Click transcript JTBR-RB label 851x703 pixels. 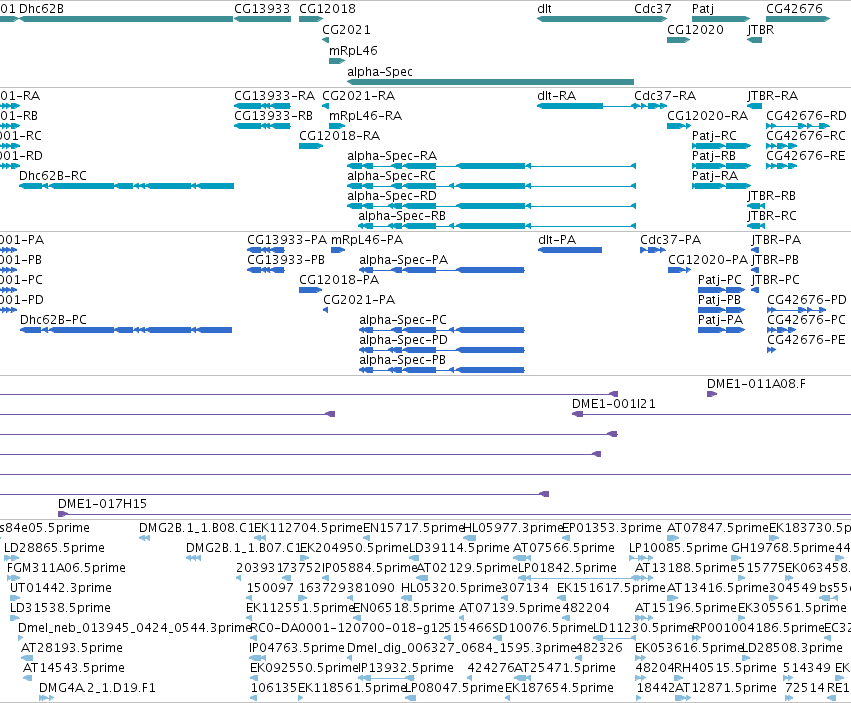[771, 196]
